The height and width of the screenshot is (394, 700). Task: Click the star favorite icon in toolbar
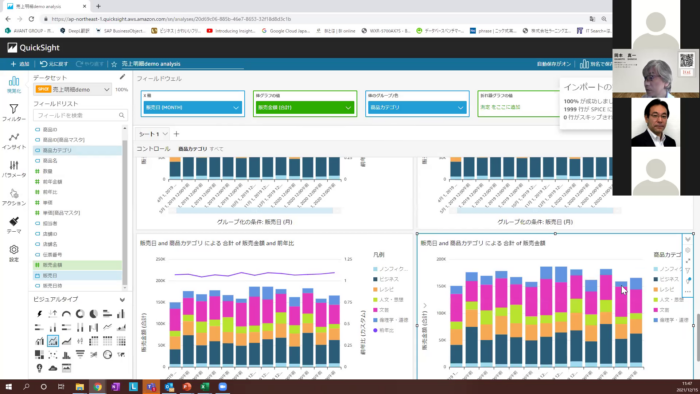click(114, 64)
